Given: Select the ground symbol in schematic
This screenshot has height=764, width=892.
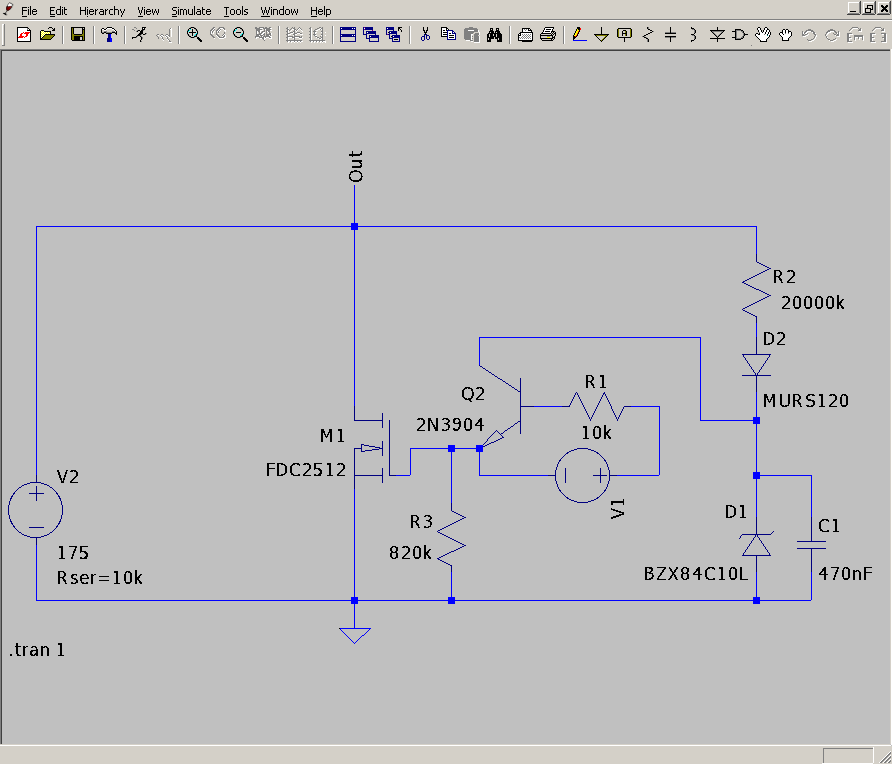Looking at the screenshot, I should (x=354, y=635).
